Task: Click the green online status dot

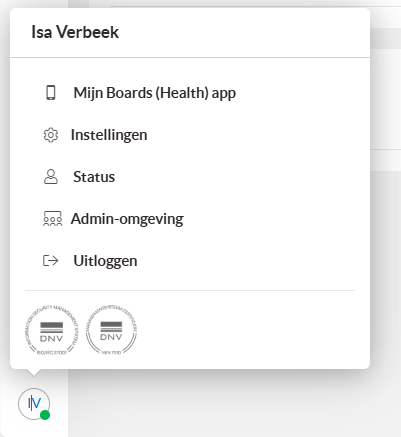Action: (45, 415)
